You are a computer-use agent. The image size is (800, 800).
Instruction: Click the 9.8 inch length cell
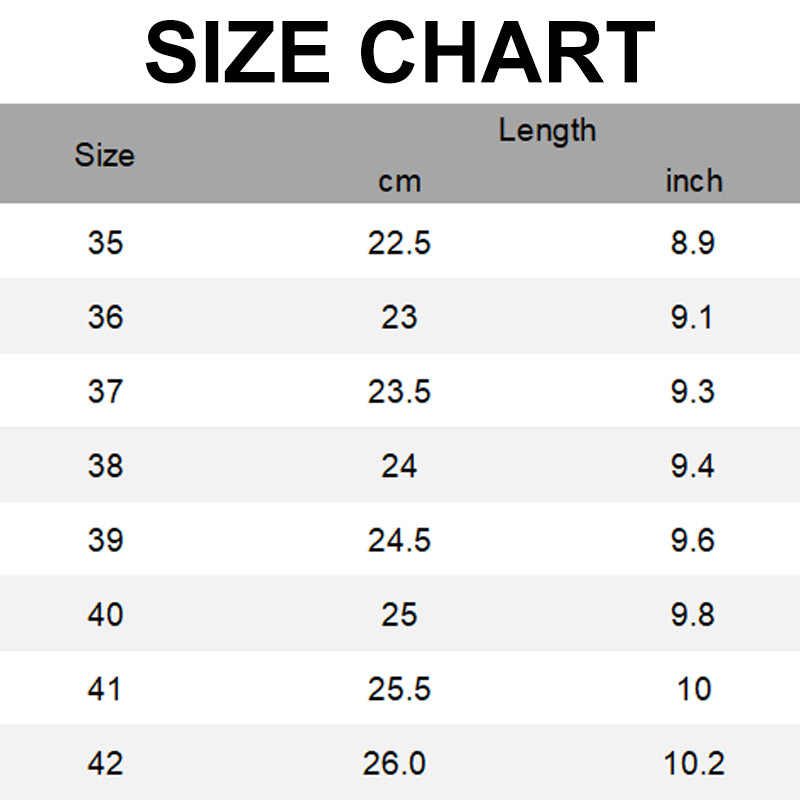coord(693,614)
